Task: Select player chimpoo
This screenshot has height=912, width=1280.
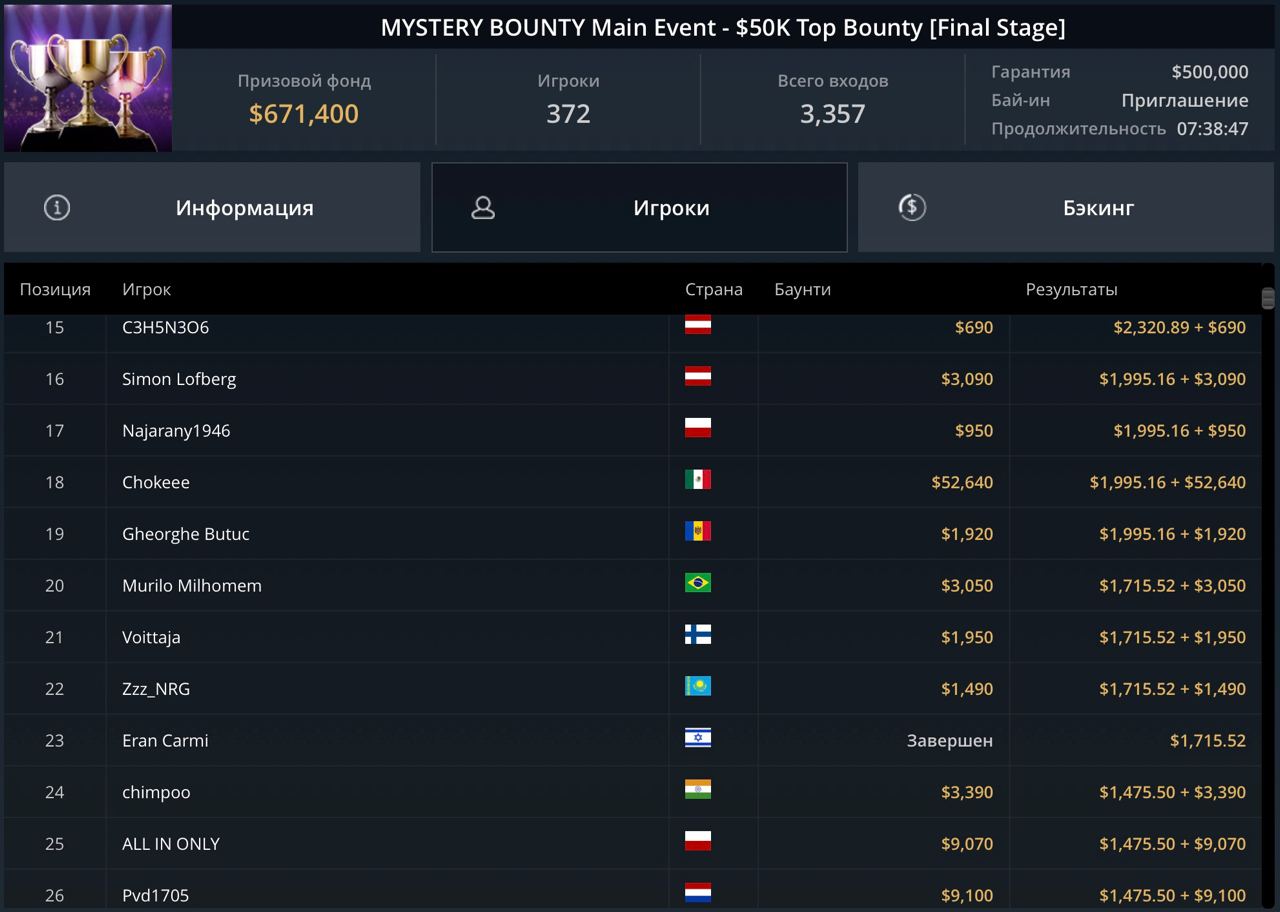Action: coord(156,792)
